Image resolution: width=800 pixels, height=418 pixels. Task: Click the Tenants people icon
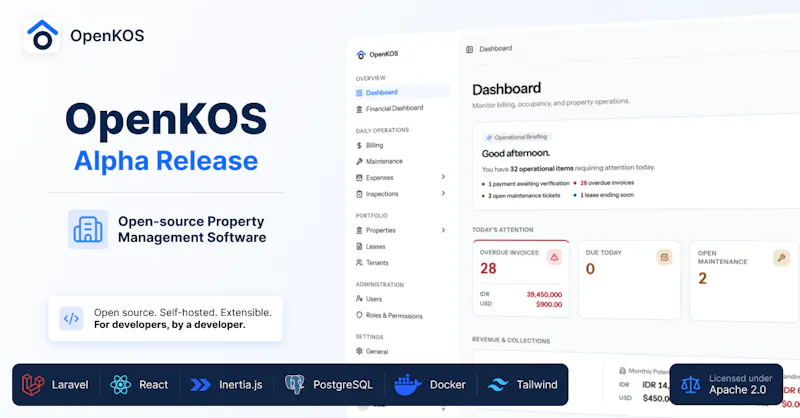point(359,262)
